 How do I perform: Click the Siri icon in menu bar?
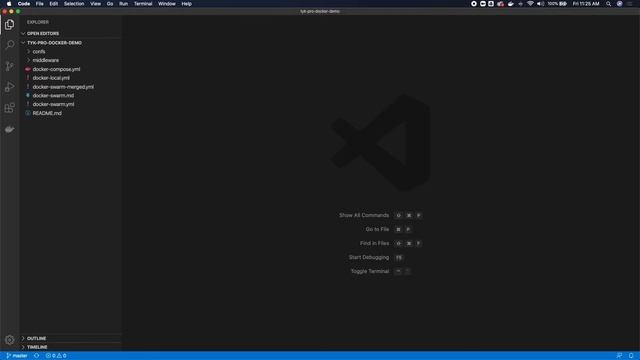[x=620, y=4]
